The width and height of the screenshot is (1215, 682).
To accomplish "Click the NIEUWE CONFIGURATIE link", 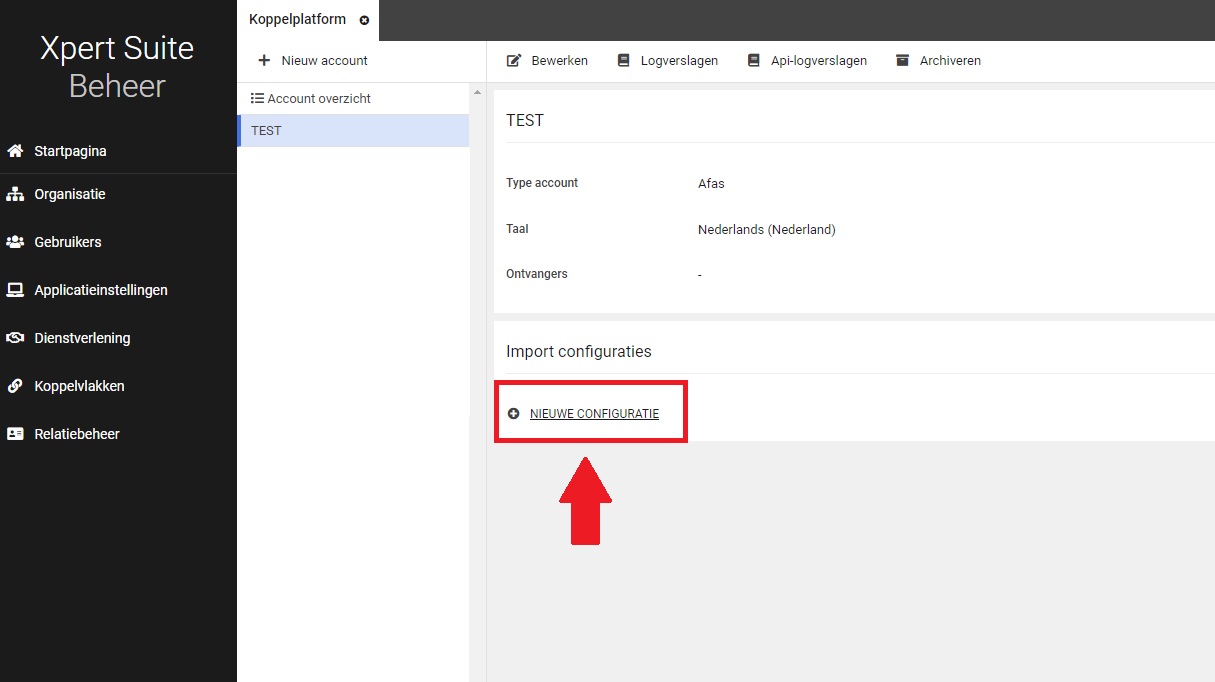I will click(x=594, y=414).
